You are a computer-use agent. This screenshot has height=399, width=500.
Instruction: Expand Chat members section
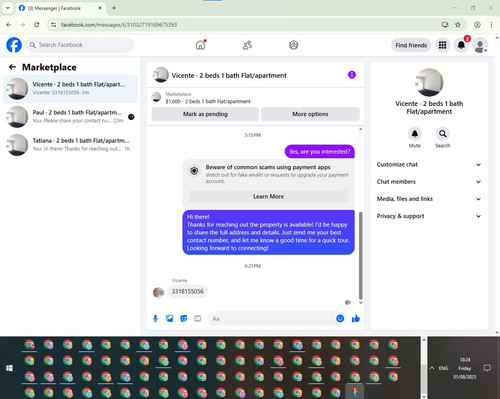tap(429, 182)
